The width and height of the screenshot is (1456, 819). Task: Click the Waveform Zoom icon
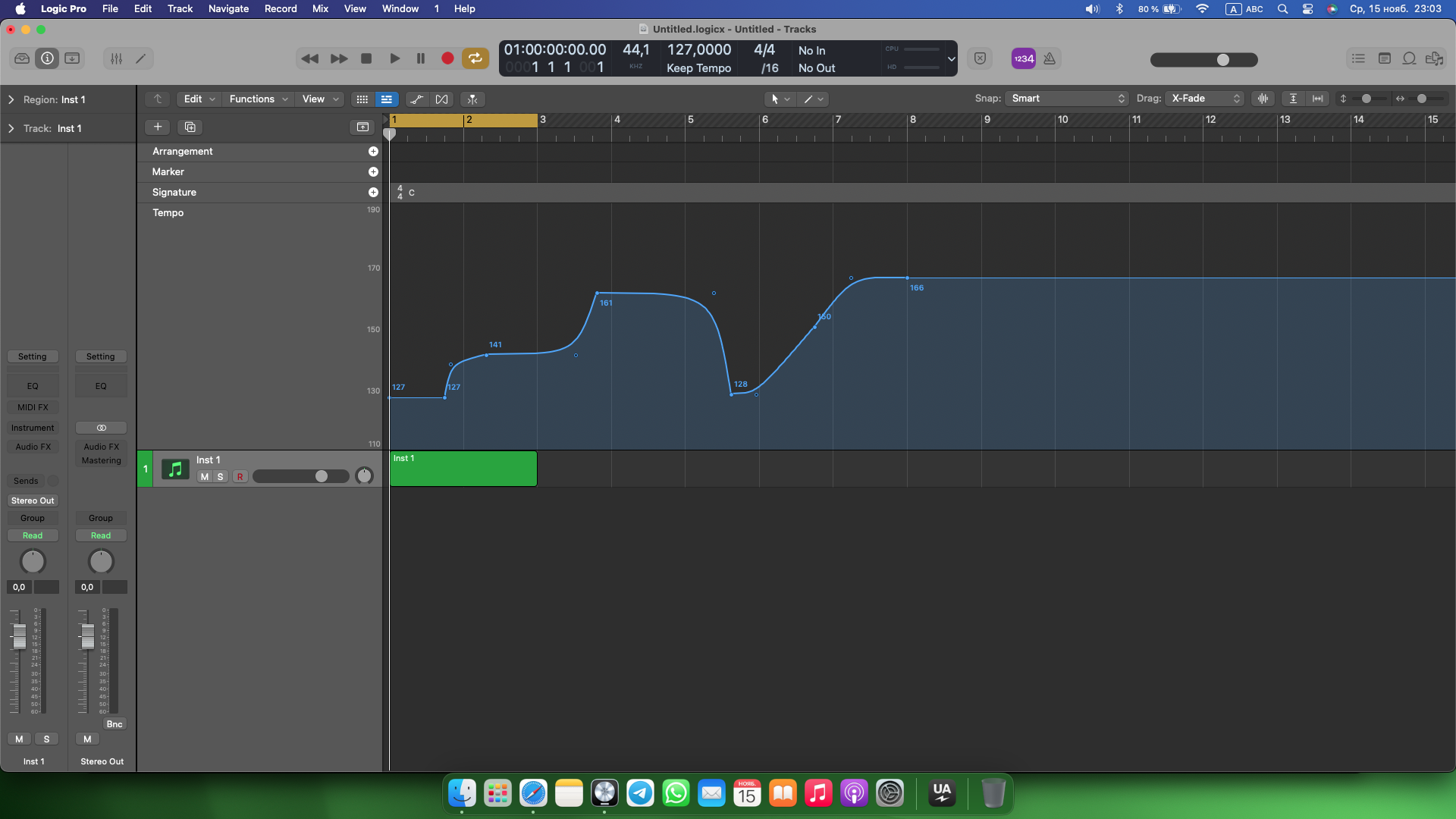1263,99
